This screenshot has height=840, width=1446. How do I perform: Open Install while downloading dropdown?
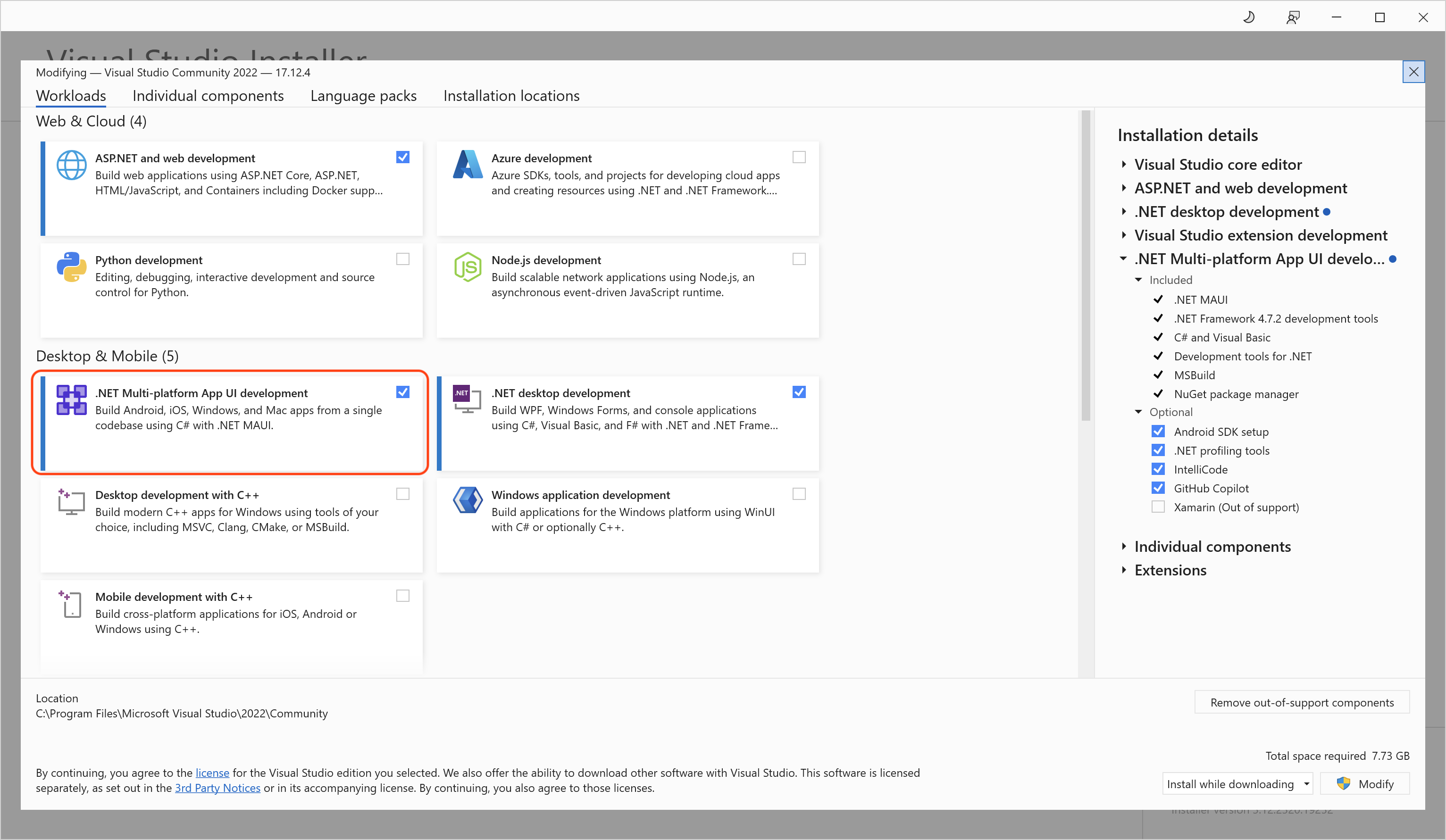(1237, 784)
